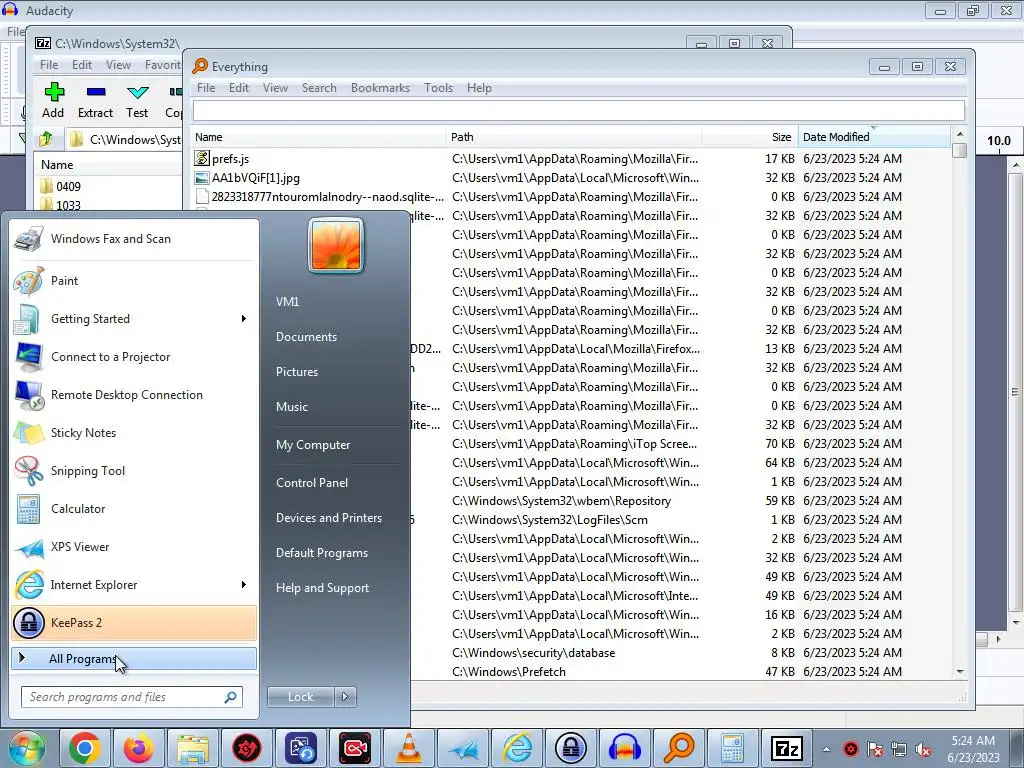
Task: Click the Windows Start orb
Action: [x=27, y=748]
